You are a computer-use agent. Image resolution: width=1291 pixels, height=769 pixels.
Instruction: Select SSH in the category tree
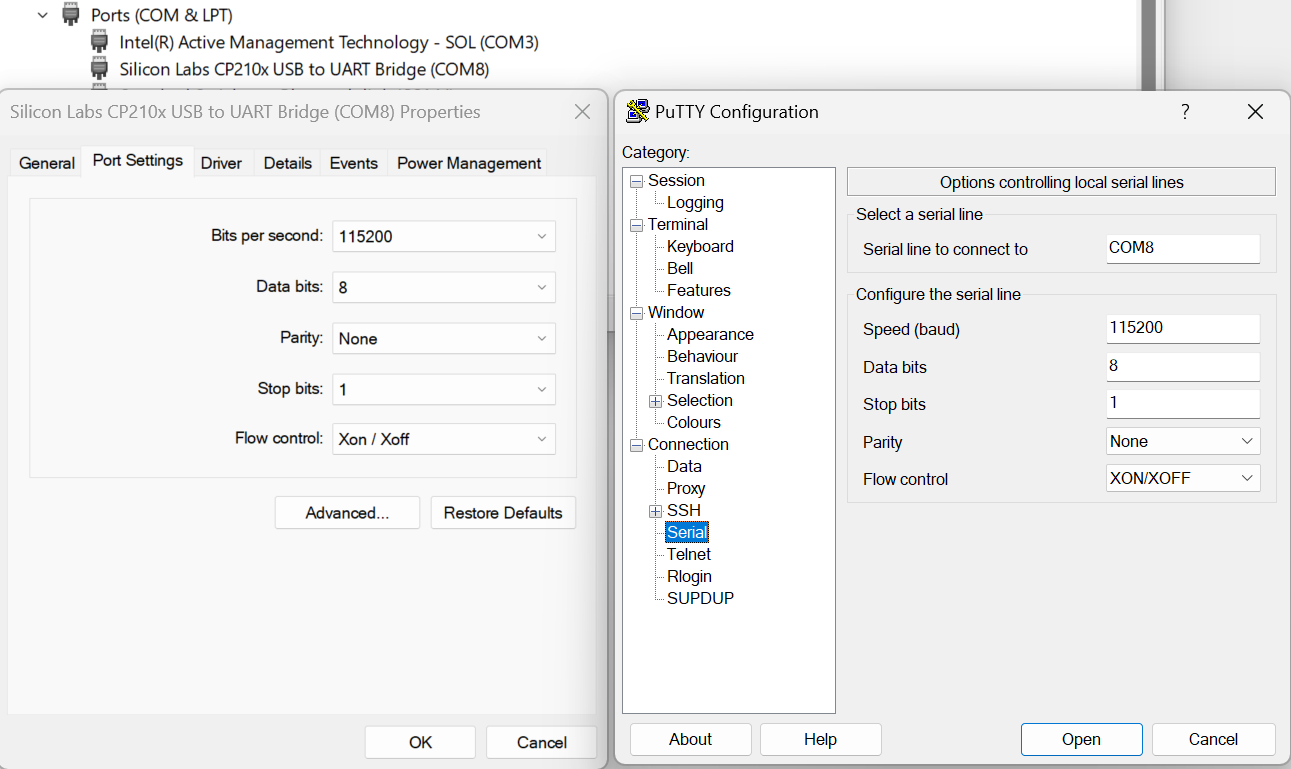[684, 511]
